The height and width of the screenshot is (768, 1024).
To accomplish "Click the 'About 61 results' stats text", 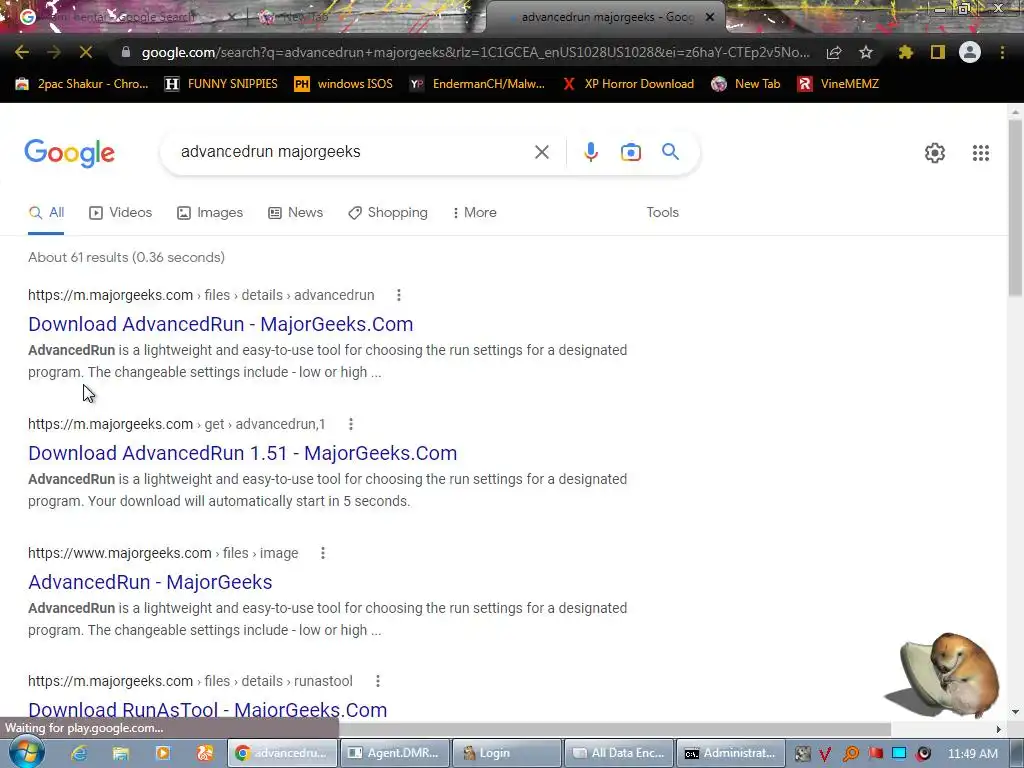I will [x=126, y=257].
